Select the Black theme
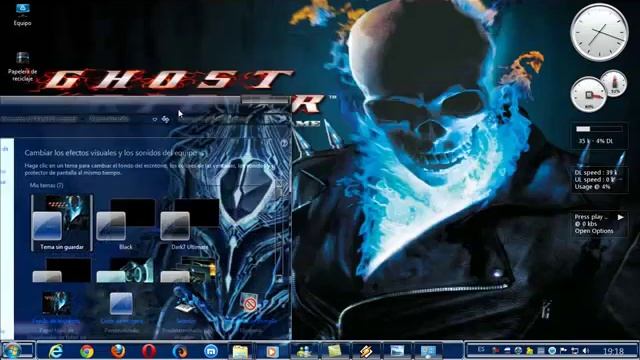The image size is (640, 360). pyautogui.click(x=126, y=224)
